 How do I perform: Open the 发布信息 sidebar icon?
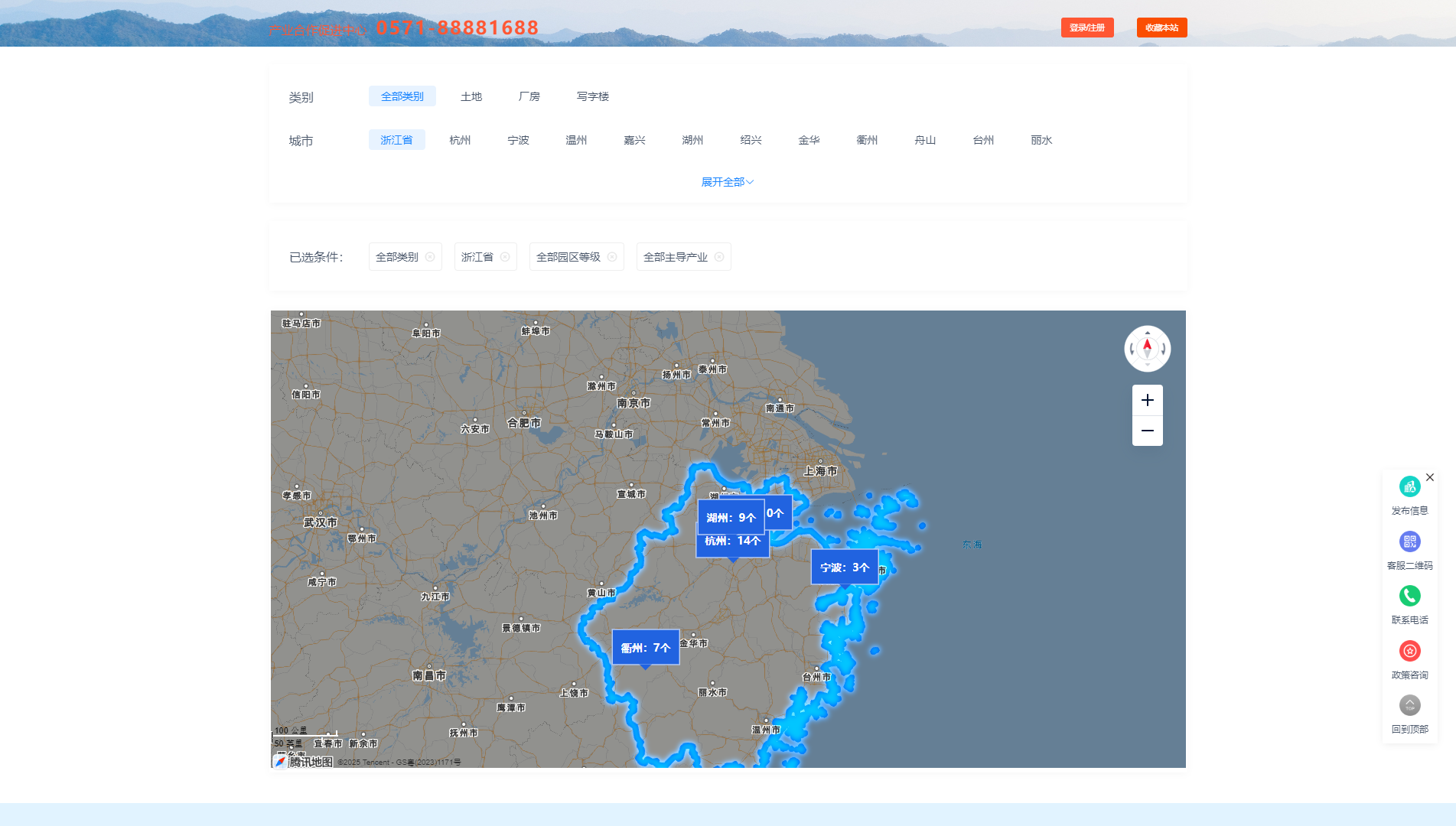pos(1409,487)
